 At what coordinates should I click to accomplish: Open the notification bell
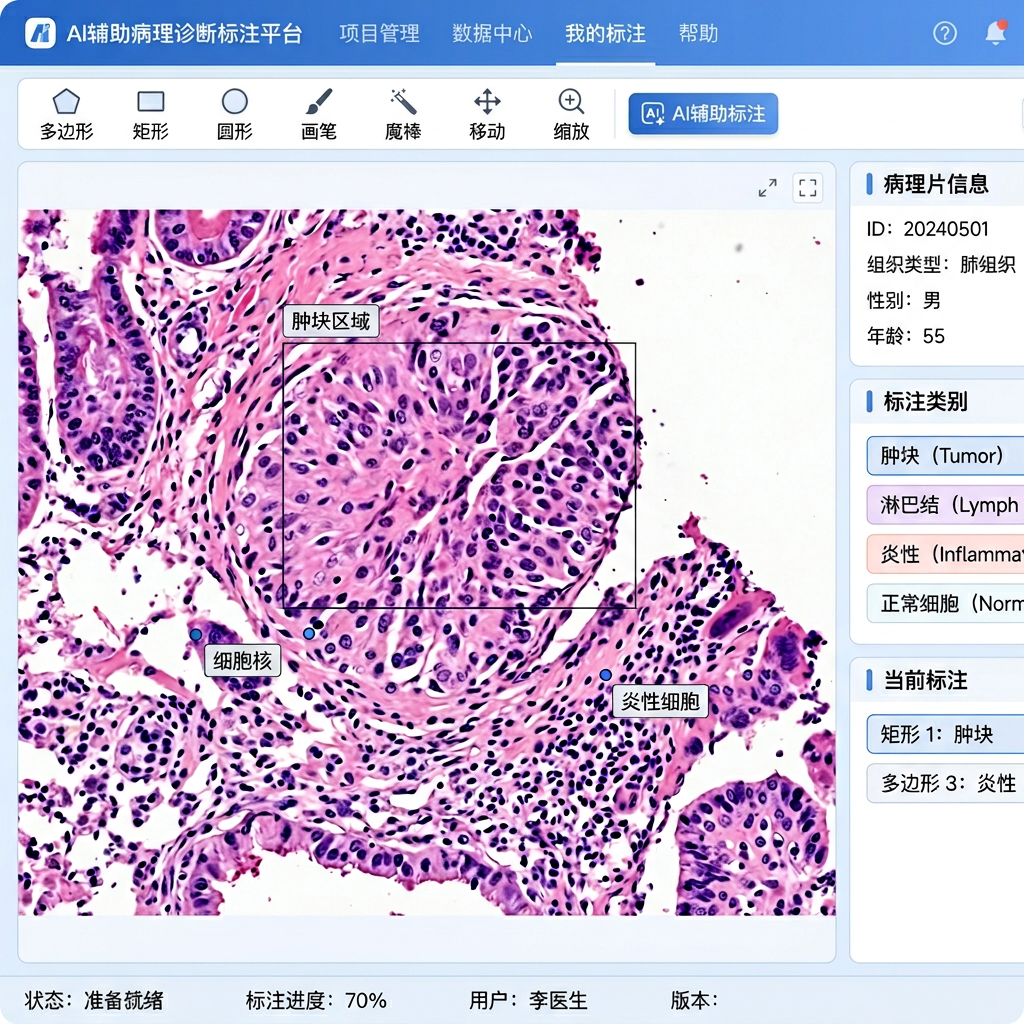[995, 33]
